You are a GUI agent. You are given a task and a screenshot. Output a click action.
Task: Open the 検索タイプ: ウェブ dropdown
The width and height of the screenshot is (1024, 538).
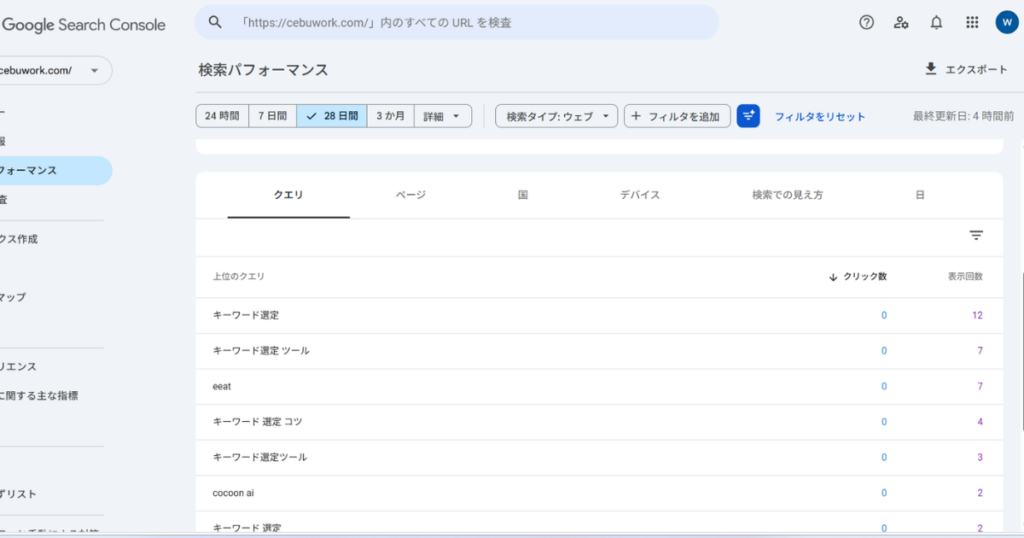[x=556, y=116]
